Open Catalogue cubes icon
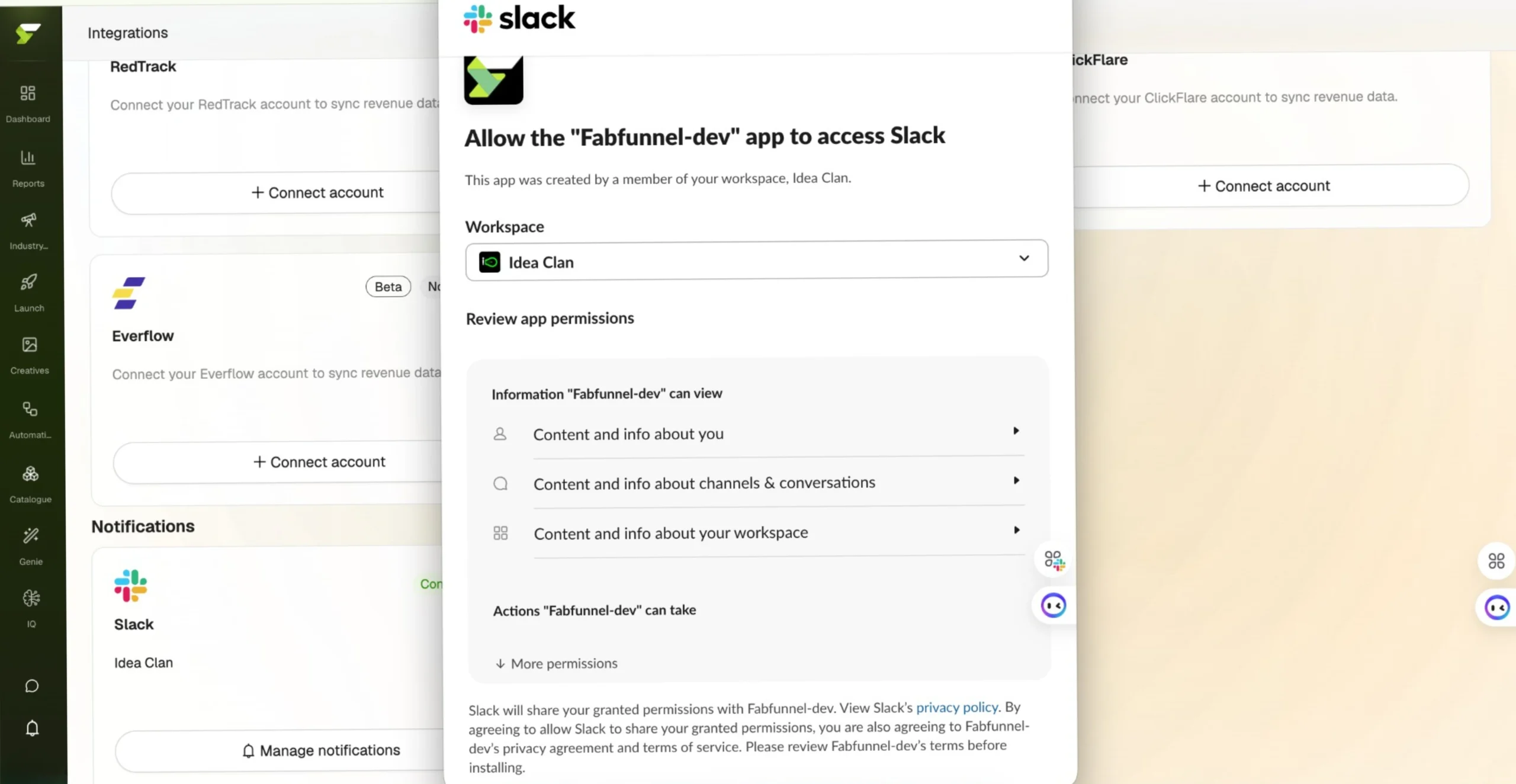The height and width of the screenshot is (784, 1516). (x=30, y=474)
